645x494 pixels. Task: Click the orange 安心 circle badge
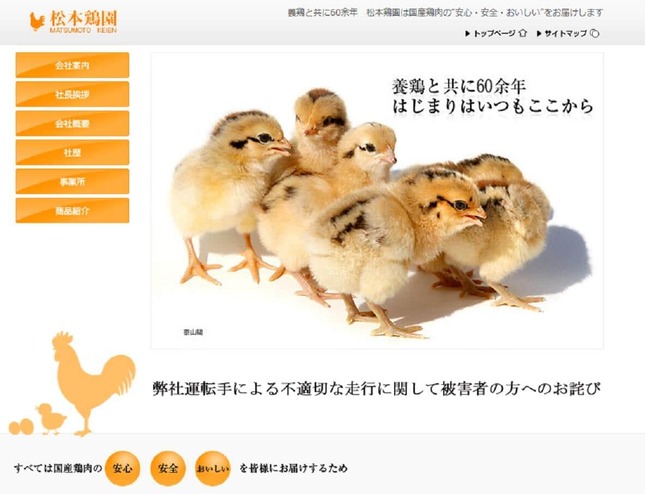pyautogui.click(x=123, y=468)
